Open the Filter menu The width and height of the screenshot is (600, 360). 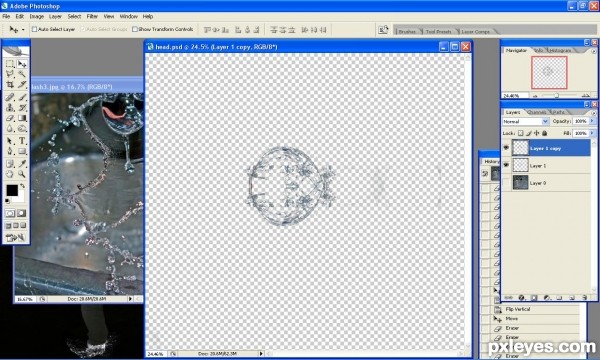coord(92,16)
